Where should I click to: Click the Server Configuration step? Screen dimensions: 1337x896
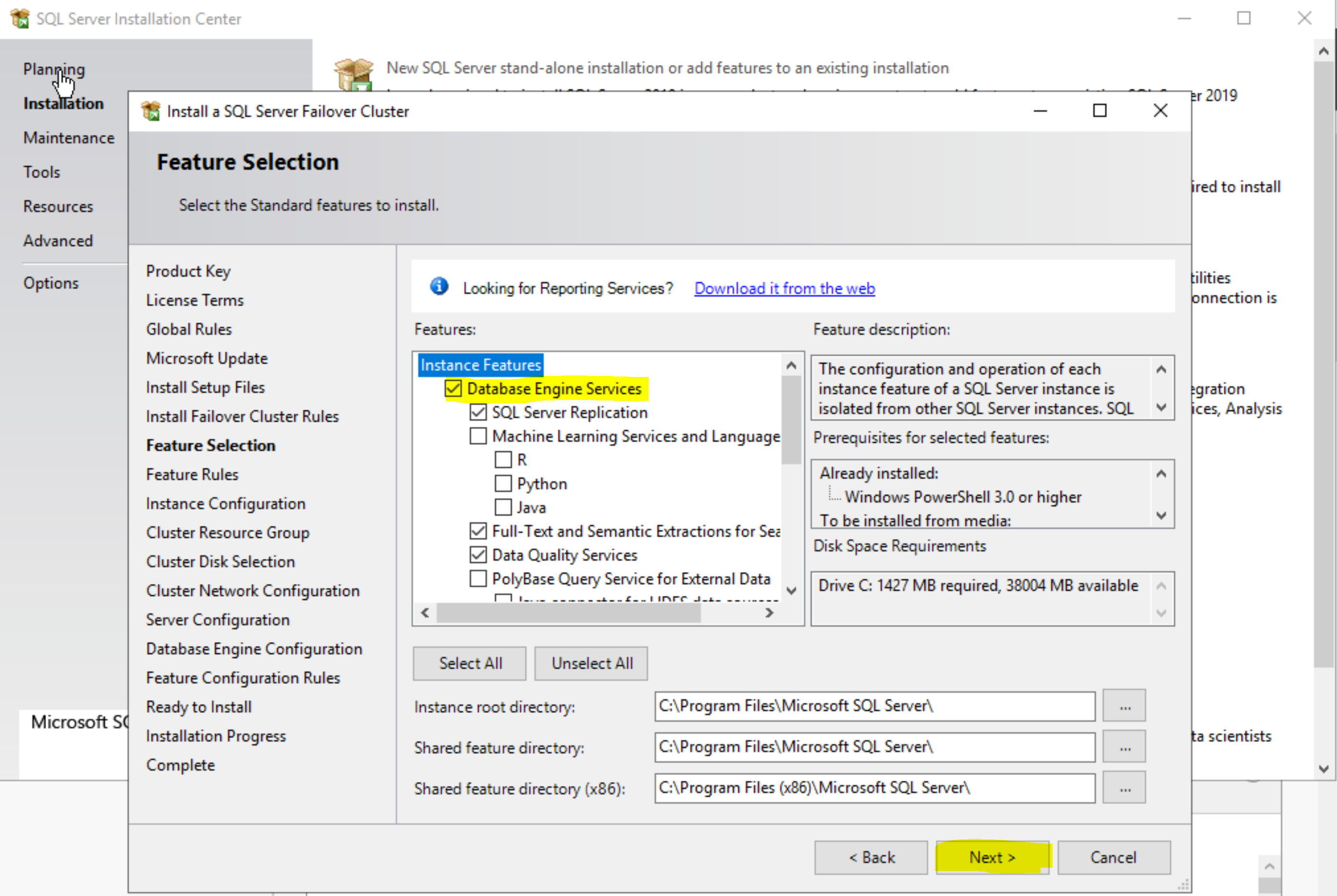[217, 620]
